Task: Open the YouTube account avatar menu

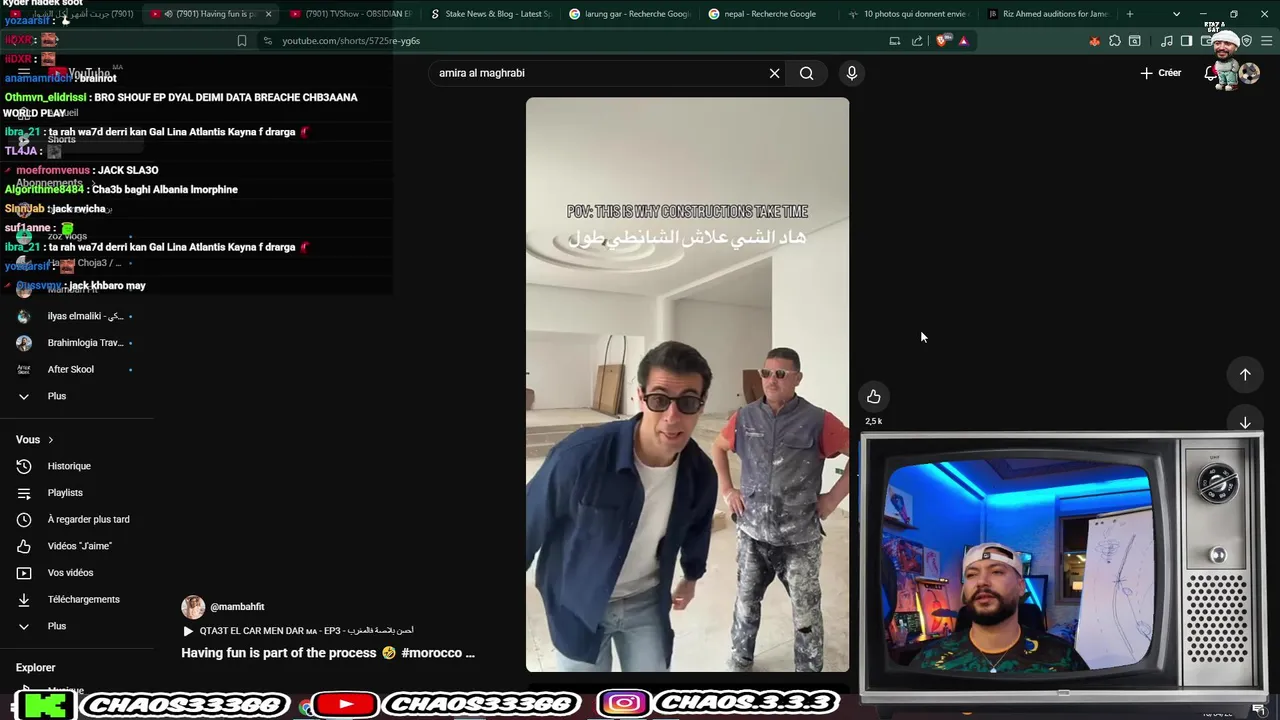Action: (x=1249, y=73)
